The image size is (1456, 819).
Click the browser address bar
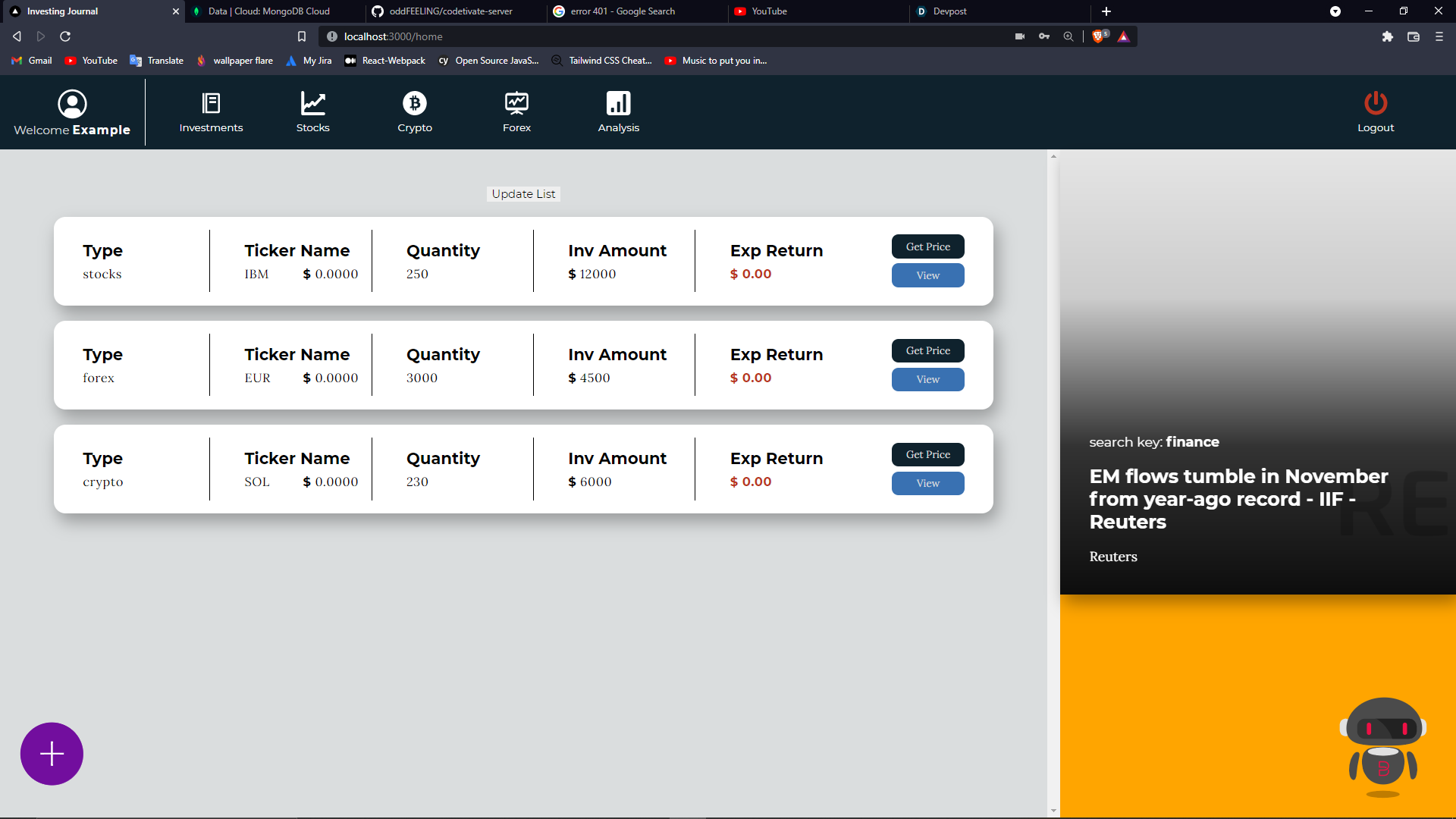tap(667, 36)
